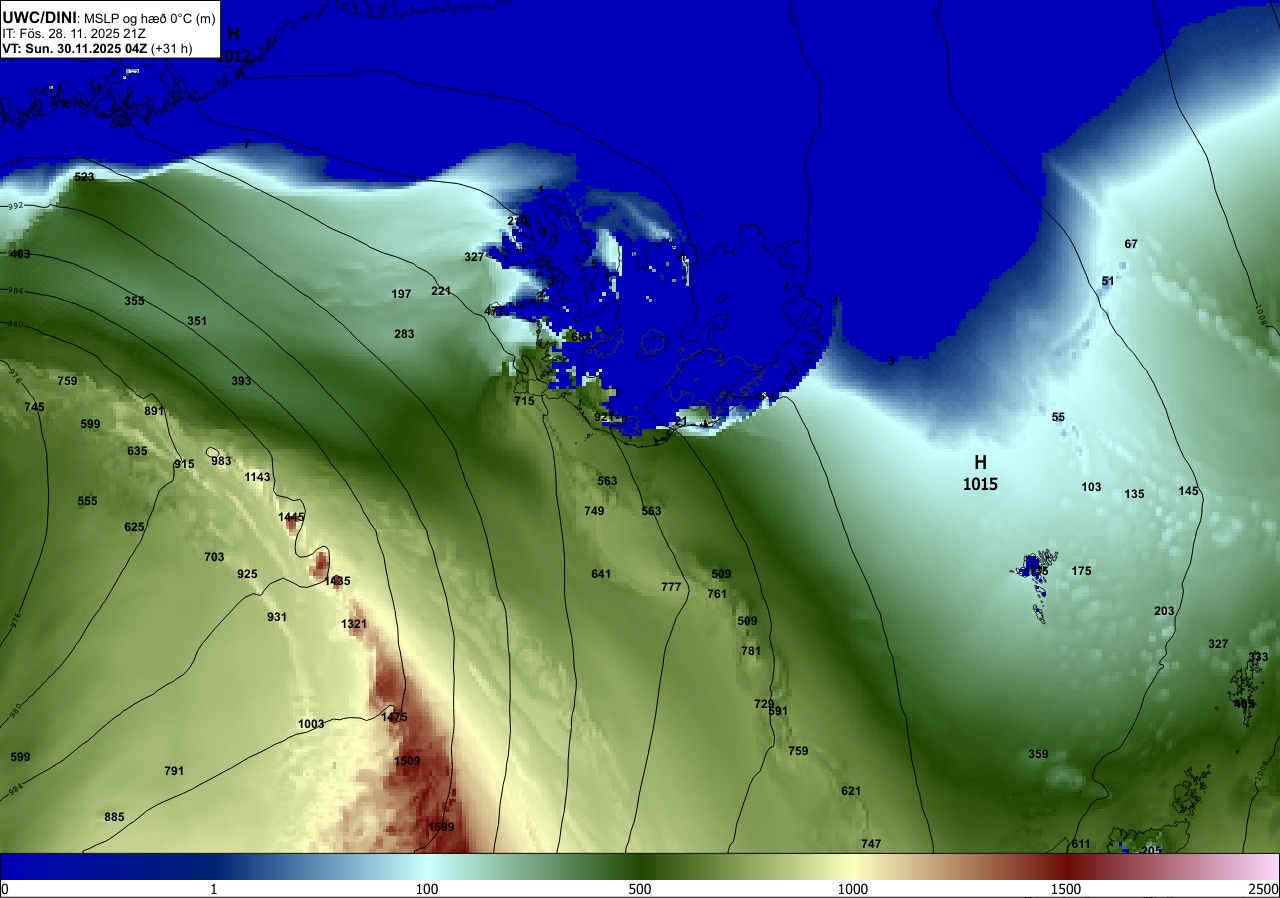This screenshot has width=1280, height=898.
Task: Click the map value '749'
Action: point(594,511)
